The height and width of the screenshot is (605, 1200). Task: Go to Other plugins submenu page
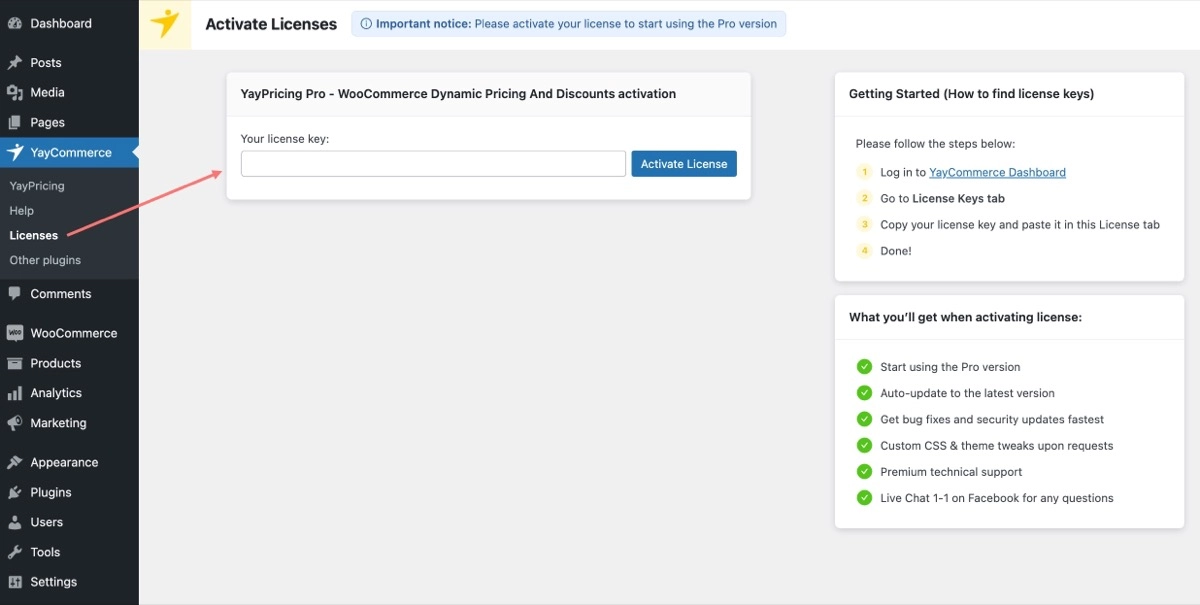45,261
